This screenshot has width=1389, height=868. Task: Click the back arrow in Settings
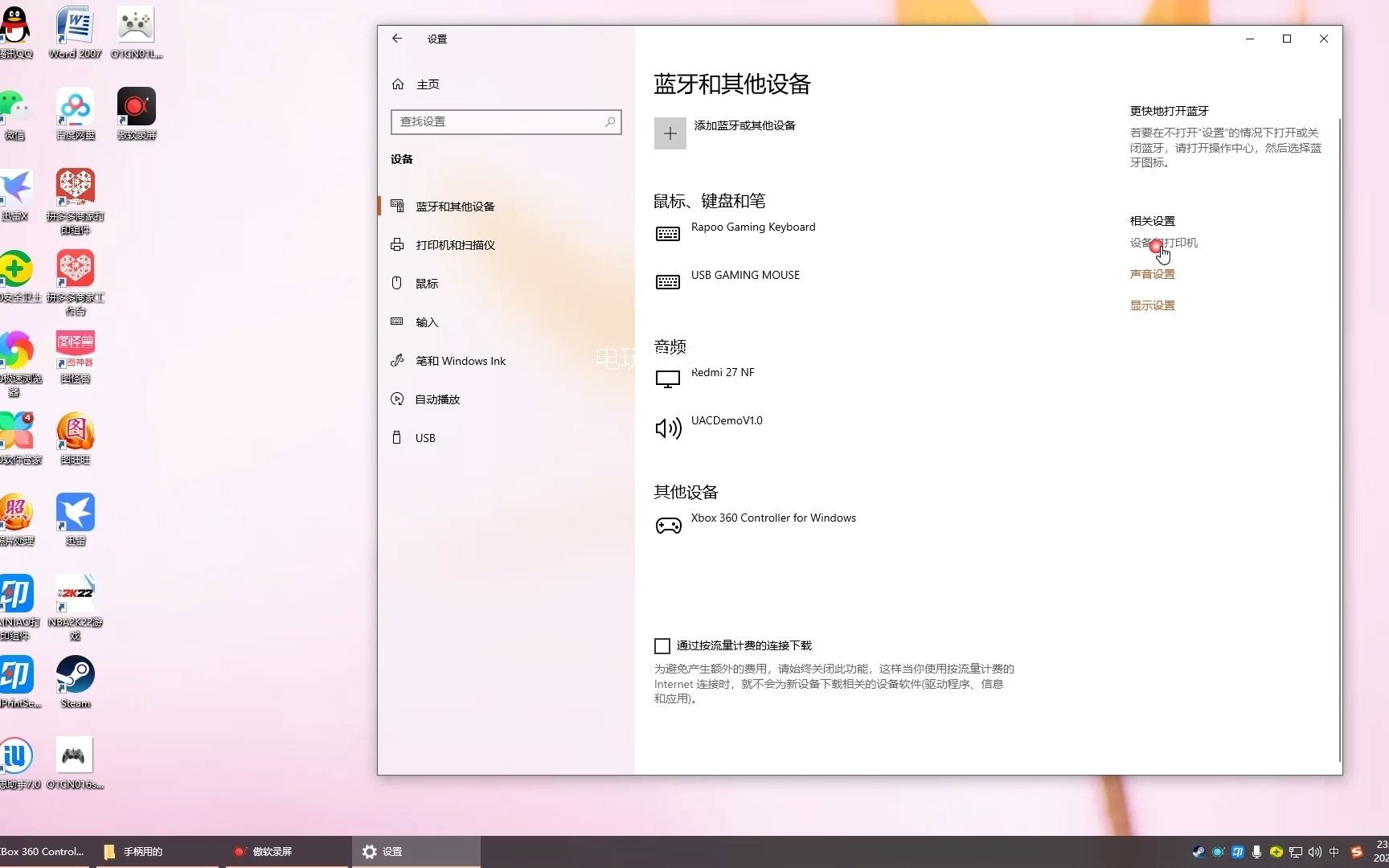click(x=396, y=38)
